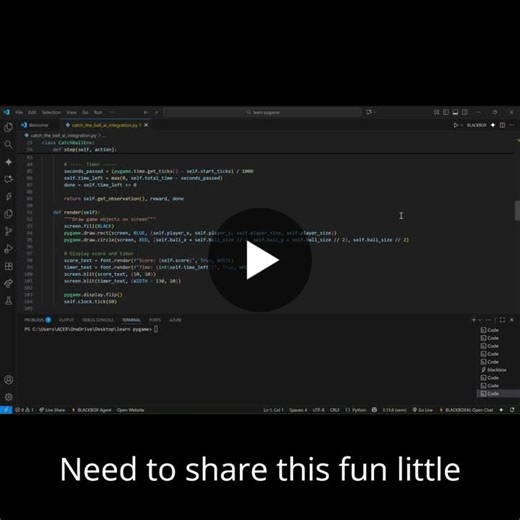This screenshot has height=520, width=520.
Task: Click Spaces: 4 indentation setting
Action: click(298, 410)
